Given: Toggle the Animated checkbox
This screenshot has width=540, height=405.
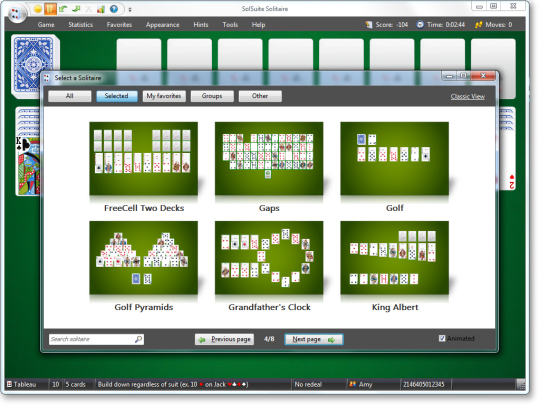Looking at the screenshot, I should 442,339.
